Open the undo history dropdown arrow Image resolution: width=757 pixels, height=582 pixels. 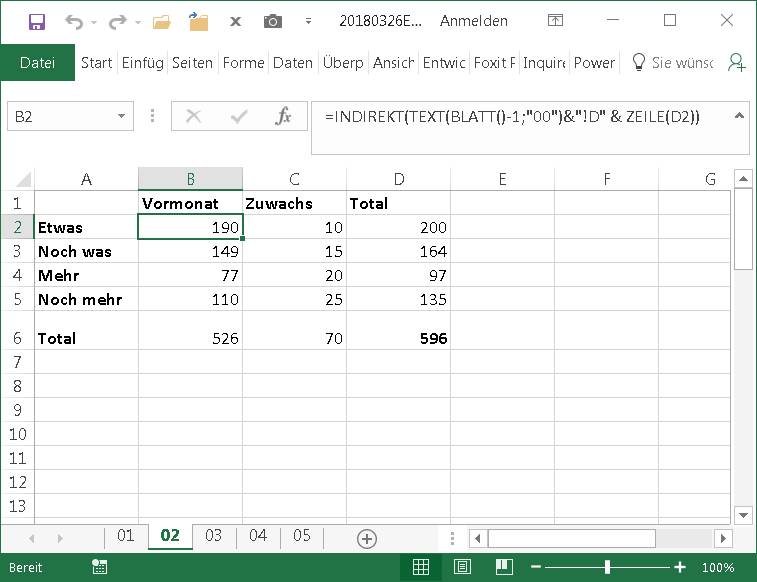94,22
